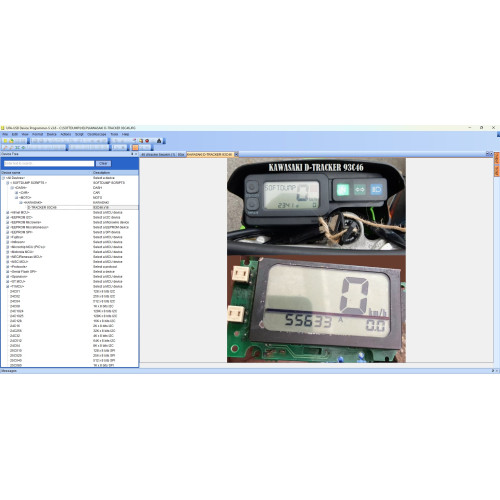Expand the CAR tree node

tap(16, 193)
